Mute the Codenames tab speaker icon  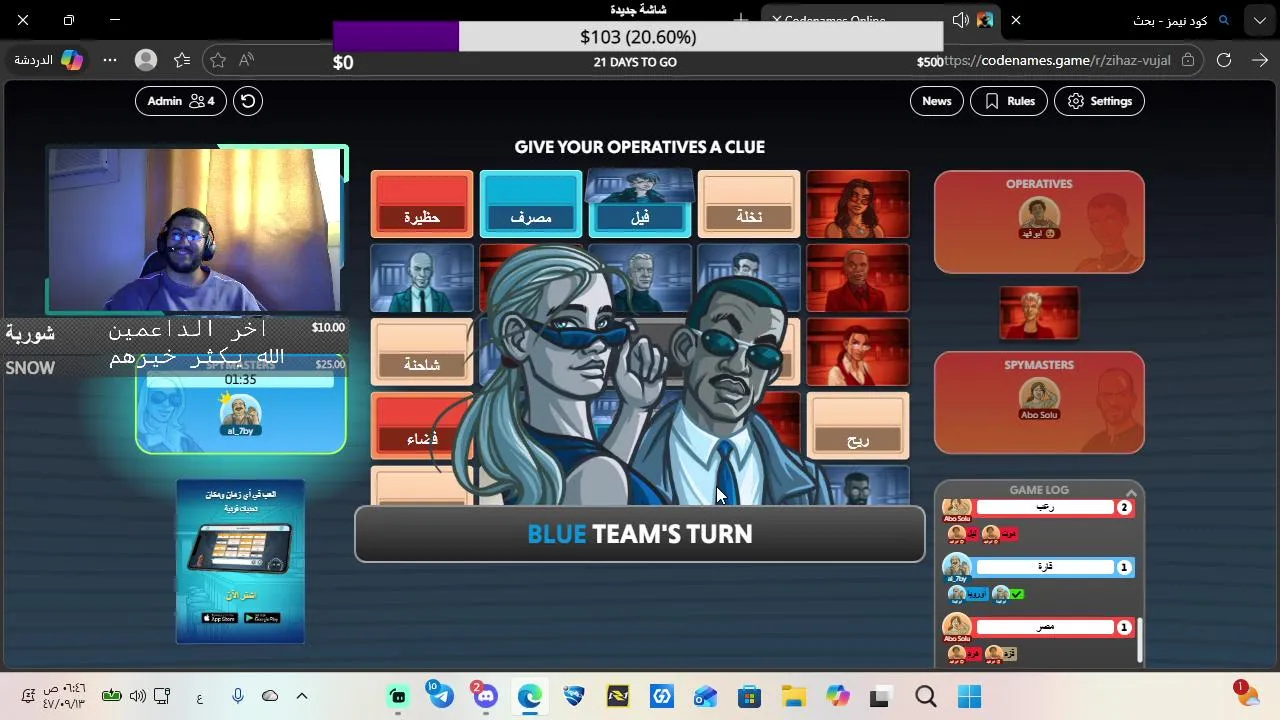click(961, 20)
